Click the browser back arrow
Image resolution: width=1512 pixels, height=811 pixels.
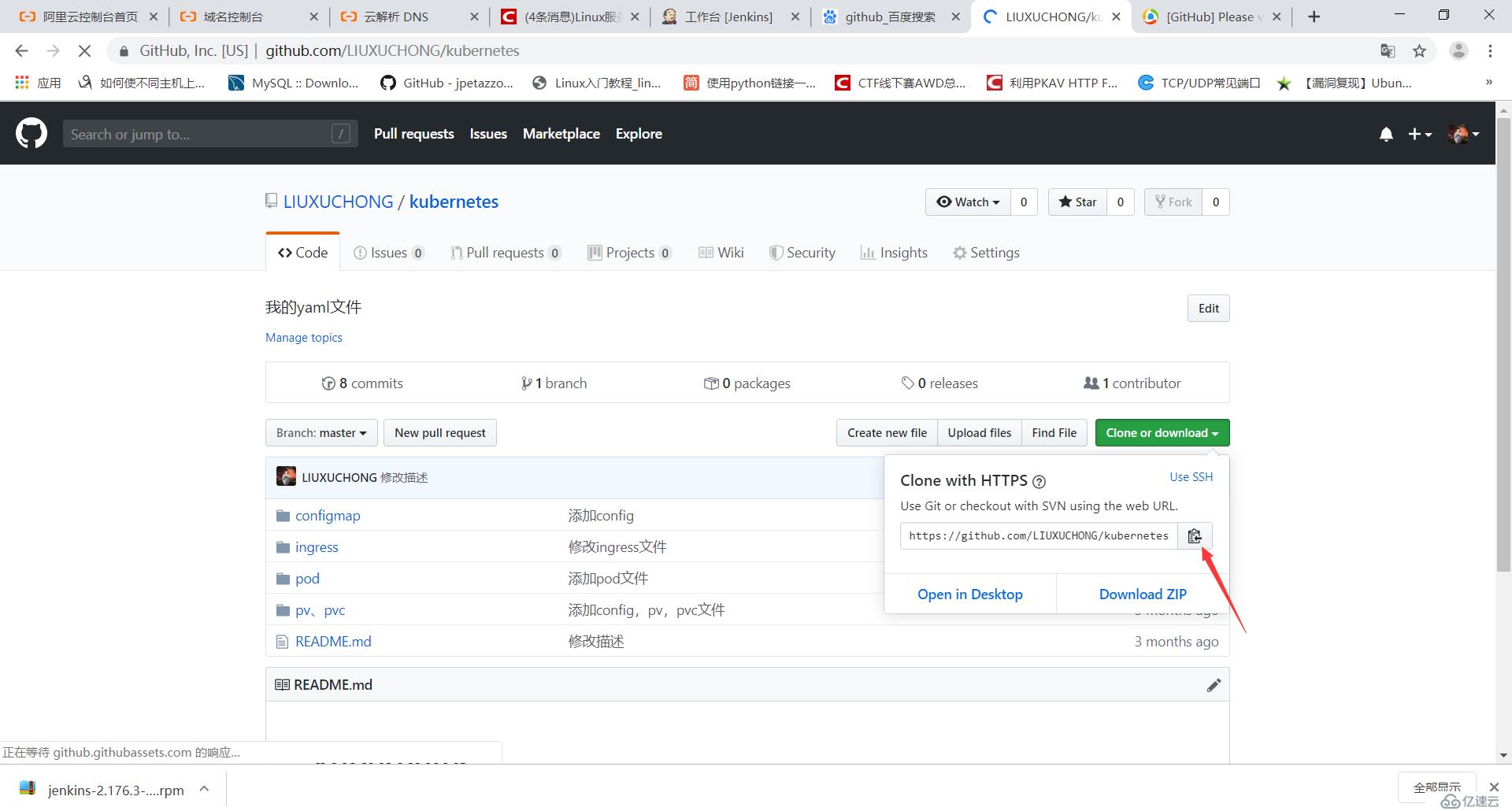coord(21,50)
